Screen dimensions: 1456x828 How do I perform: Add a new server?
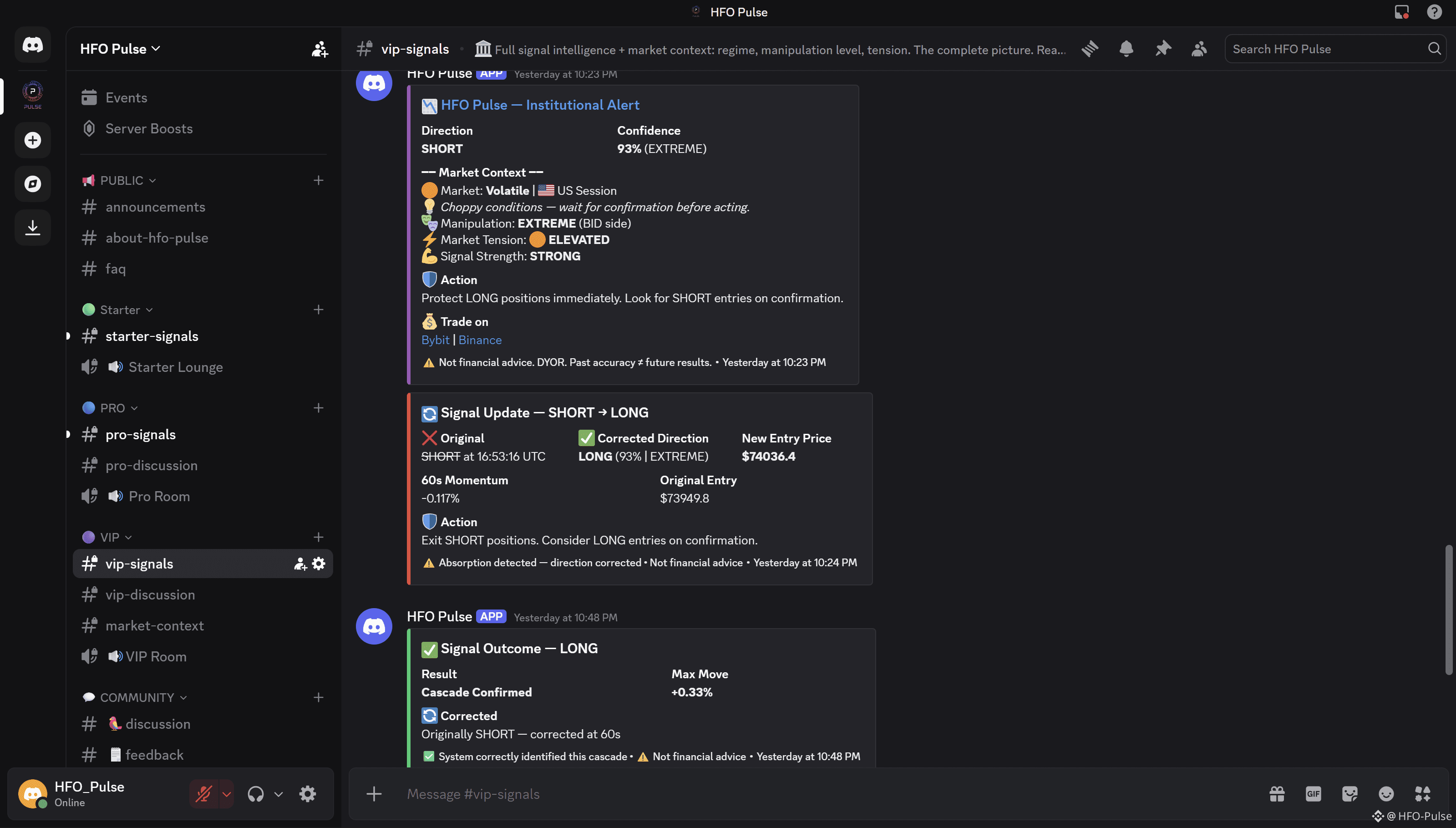(32, 140)
